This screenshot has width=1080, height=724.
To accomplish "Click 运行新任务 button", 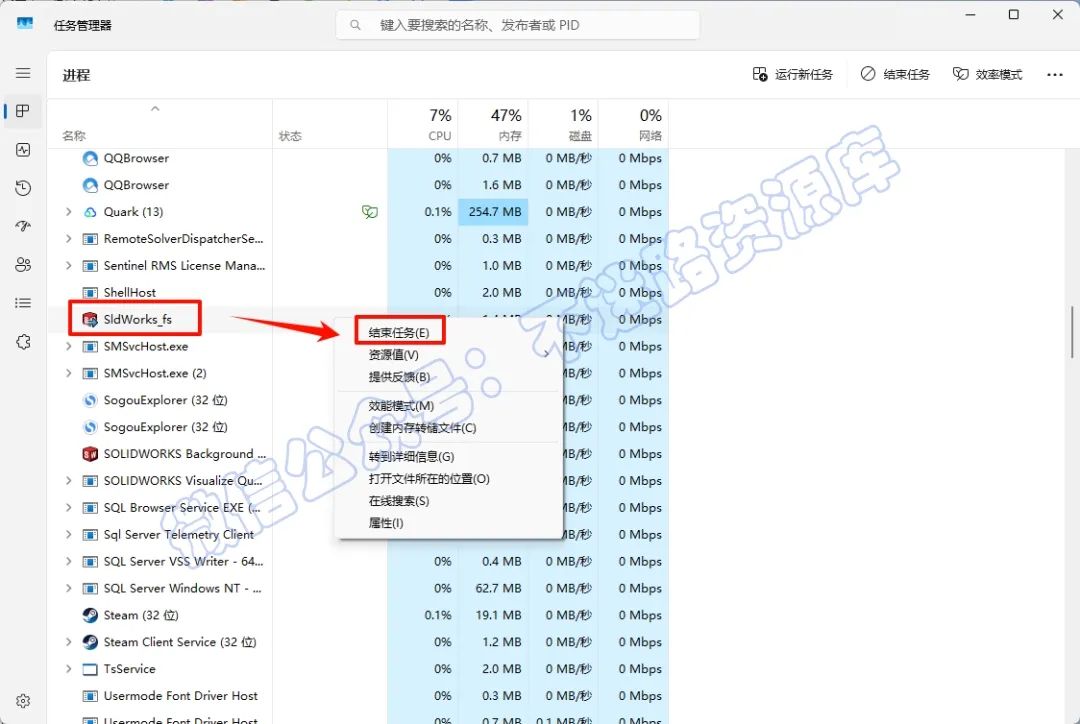I will point(793,74).
